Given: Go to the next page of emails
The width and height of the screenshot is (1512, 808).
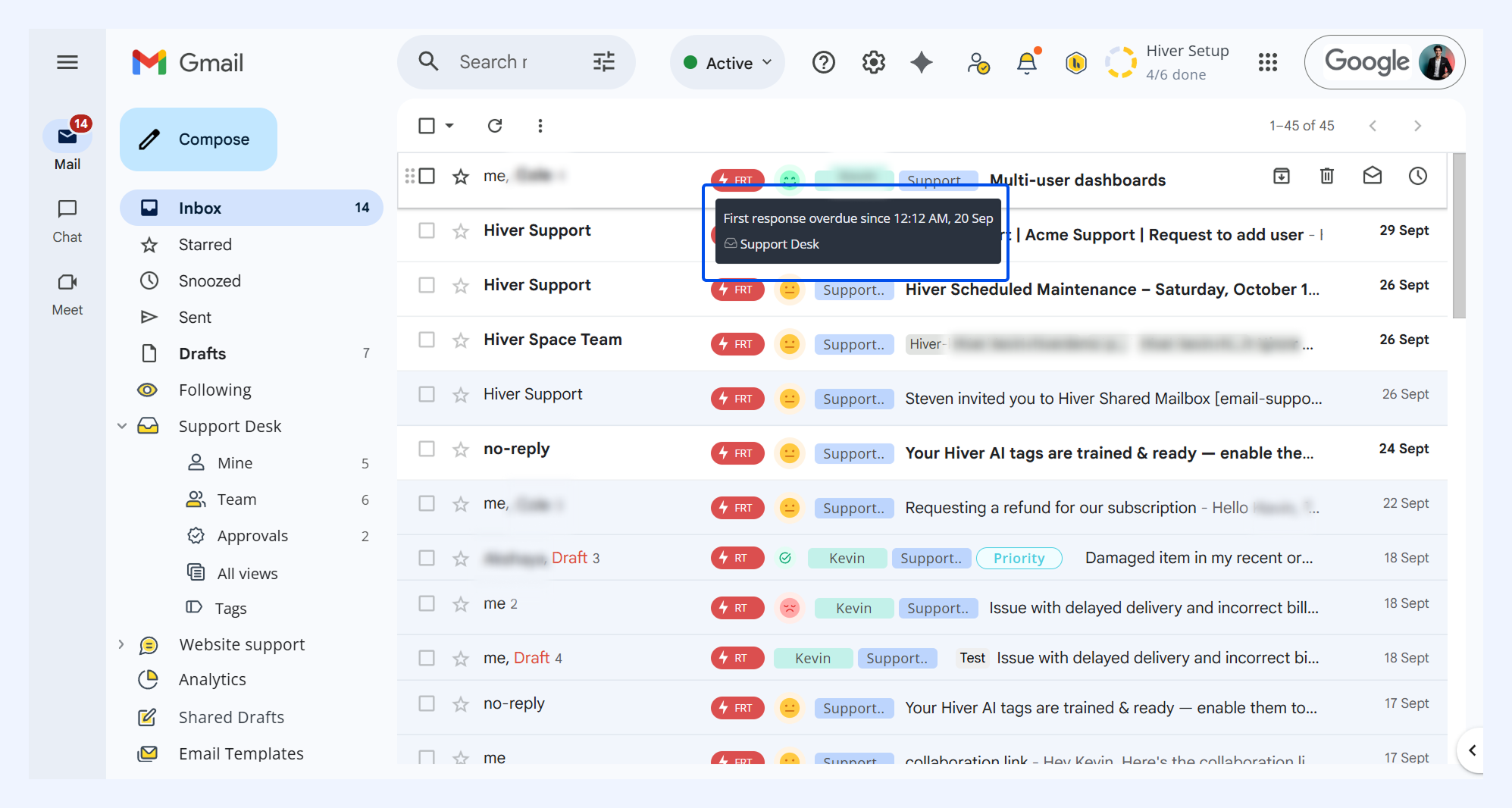Looking at the screenshot, I should (x=1417, y=126).
